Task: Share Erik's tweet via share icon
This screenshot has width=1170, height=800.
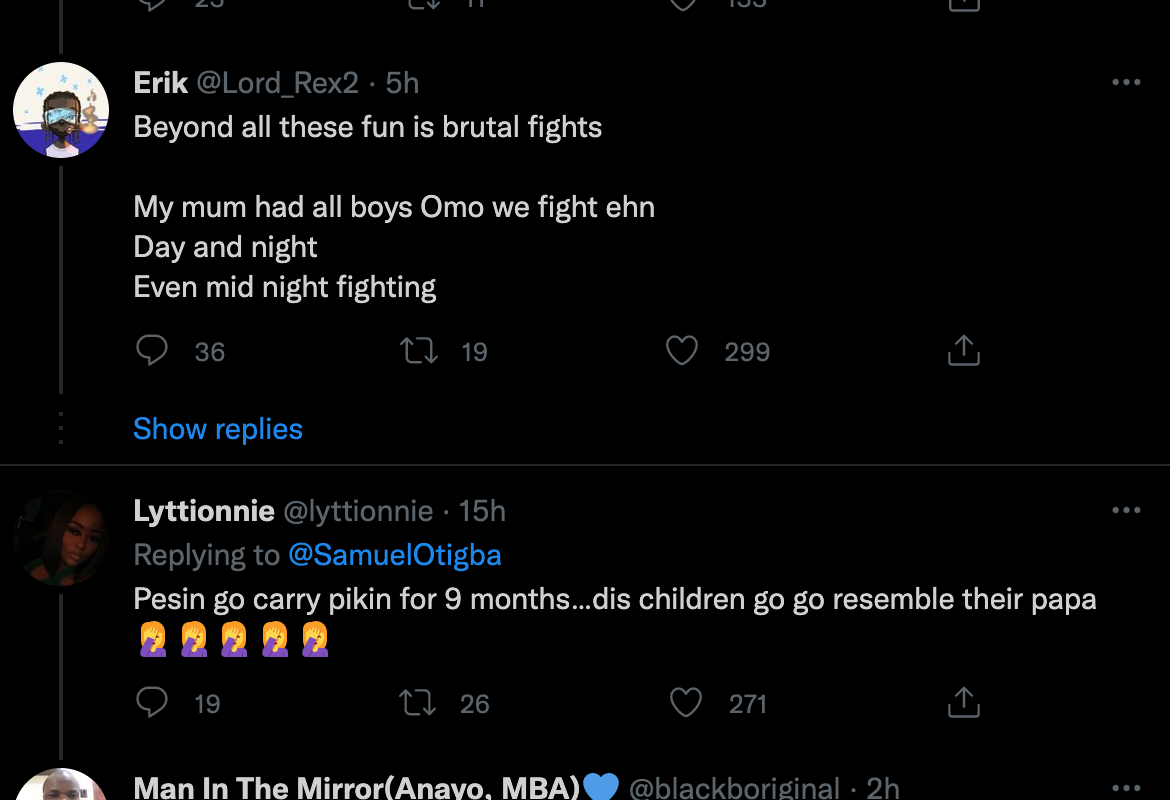Action: pyautogui.click(x=963, y=351)
